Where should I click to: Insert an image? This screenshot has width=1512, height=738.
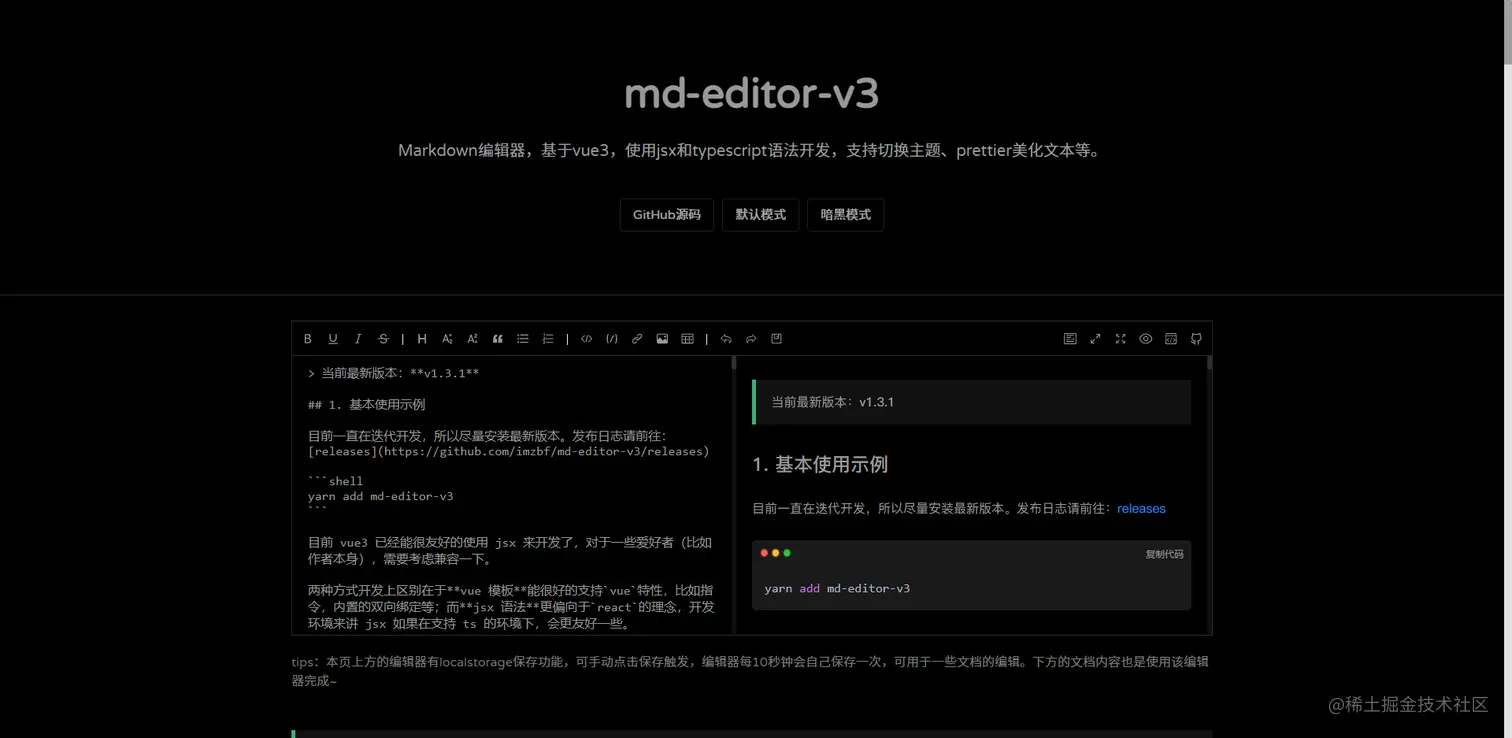coord(662,339)
